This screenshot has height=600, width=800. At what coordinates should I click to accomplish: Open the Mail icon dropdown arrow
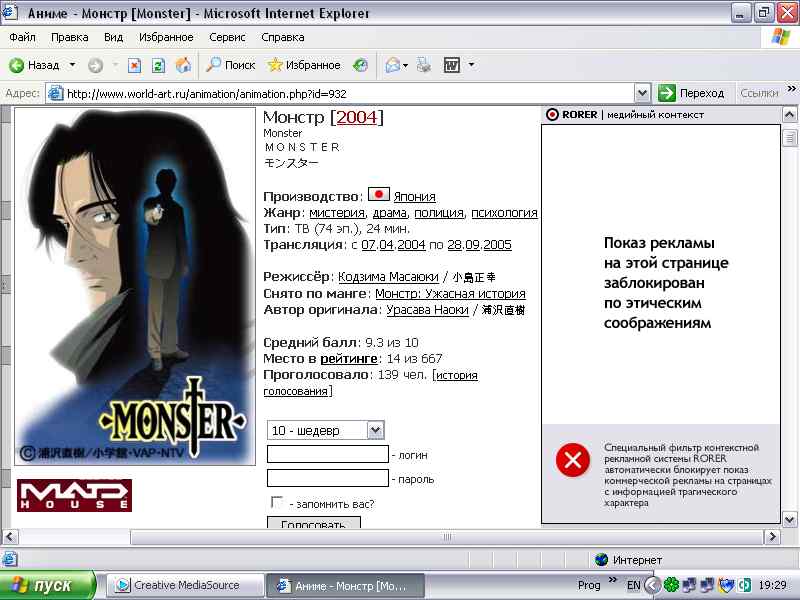[406, 65]
